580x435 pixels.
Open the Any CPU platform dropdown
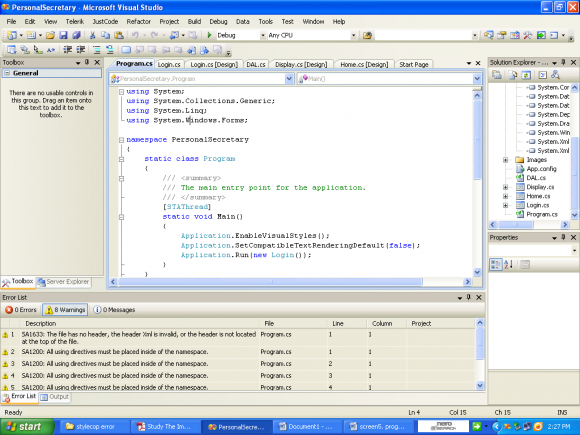[x=353, y=35]
